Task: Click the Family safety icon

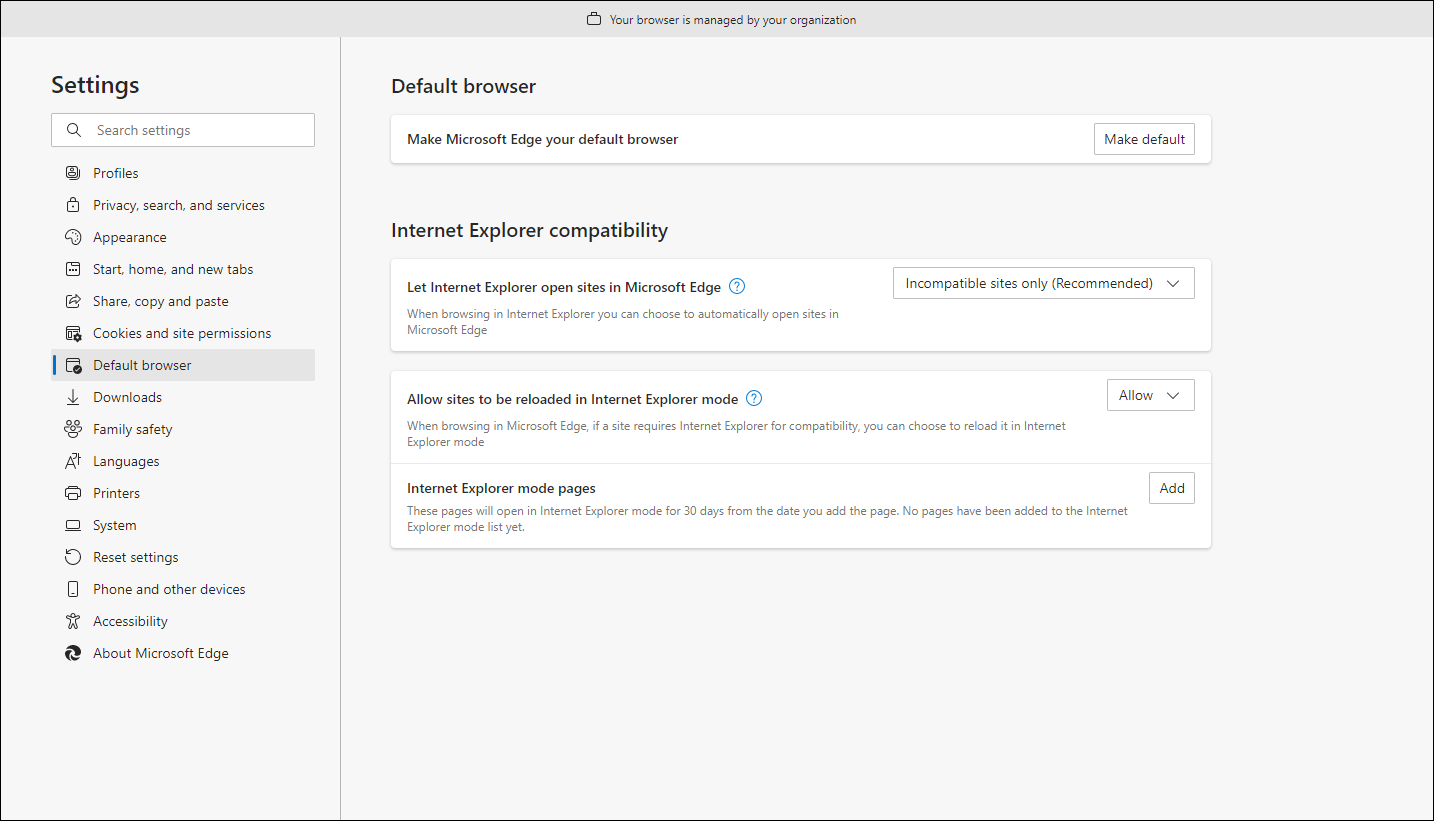Action: click(x=72, y=428)
